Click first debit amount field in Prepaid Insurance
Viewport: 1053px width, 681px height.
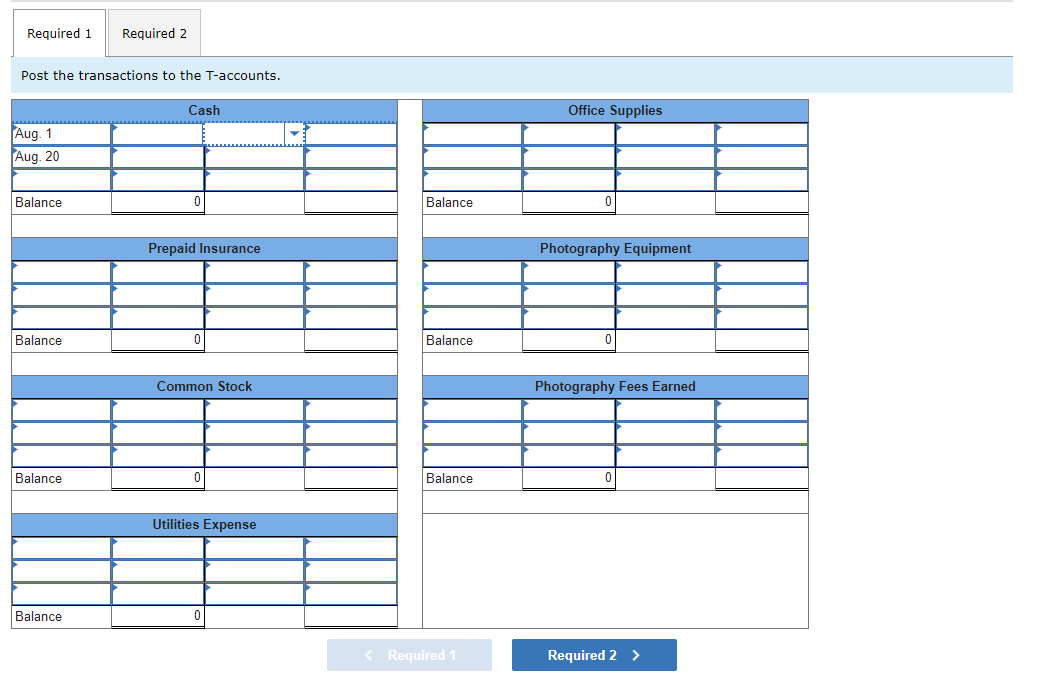click(x=158, y=272)
